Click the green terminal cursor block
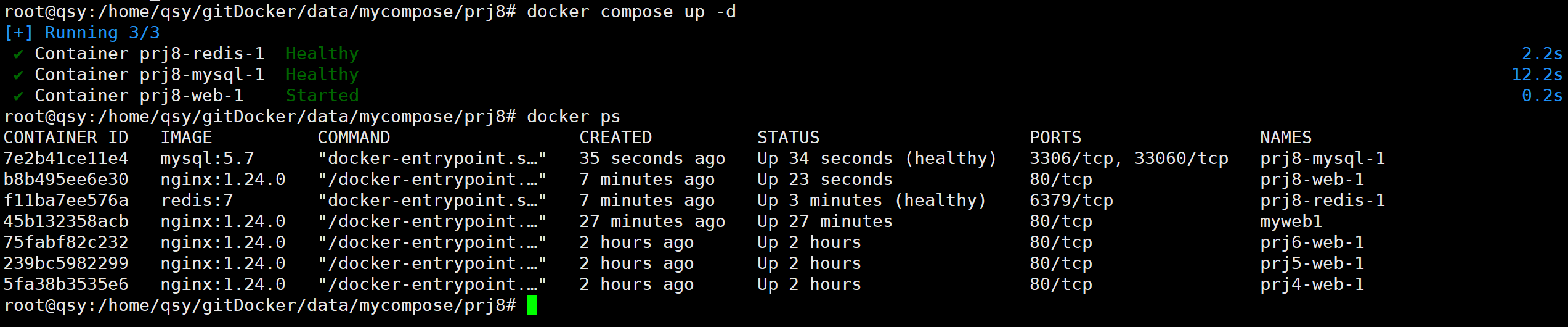This screenshot has width=1568, height=327. coord(532,305)
